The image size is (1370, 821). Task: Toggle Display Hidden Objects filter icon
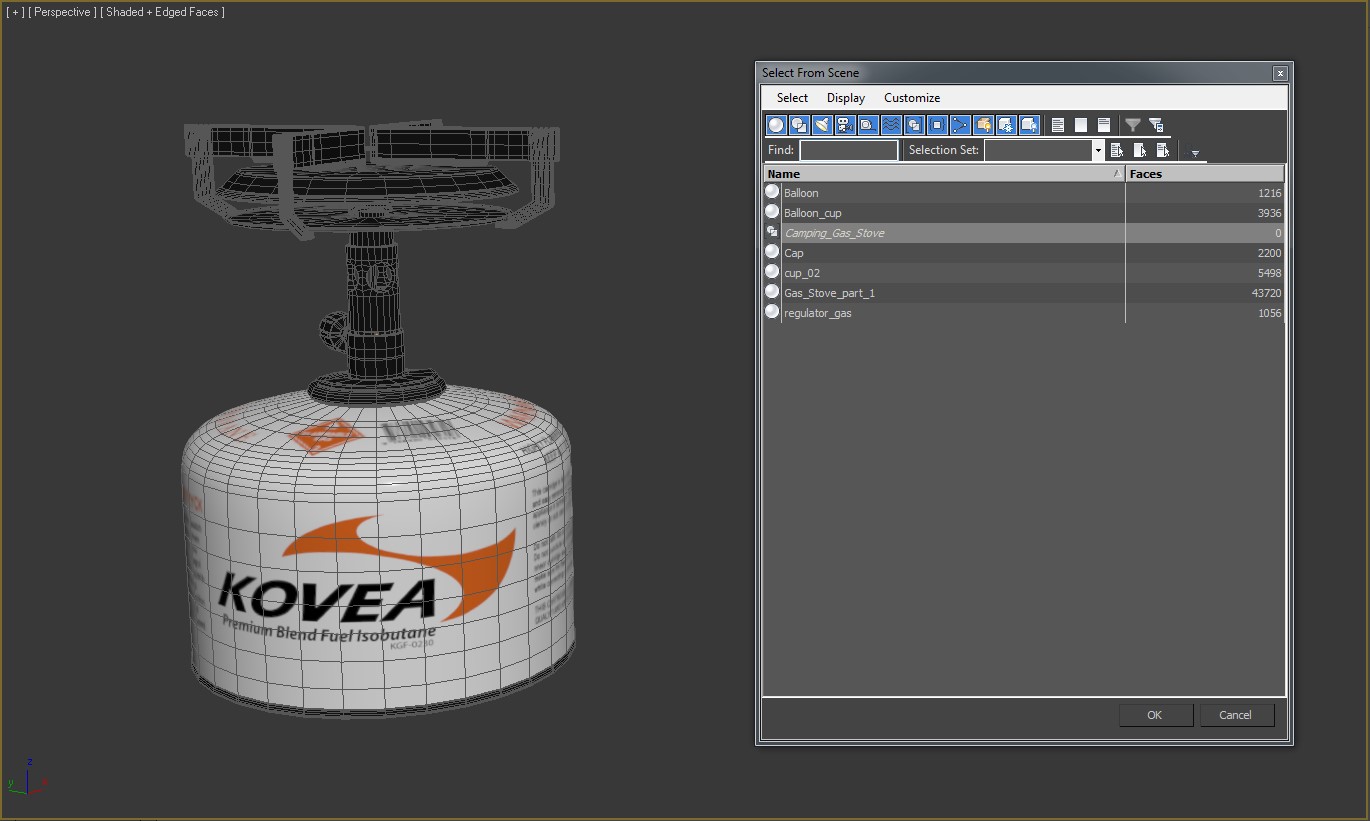[x=1029, y=125]
